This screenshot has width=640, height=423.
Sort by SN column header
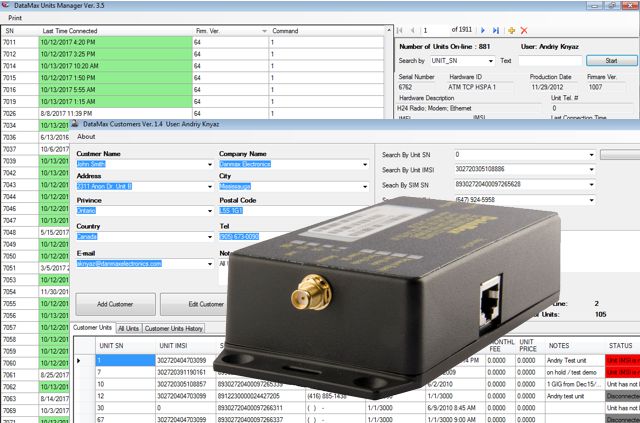click(20, 31)
